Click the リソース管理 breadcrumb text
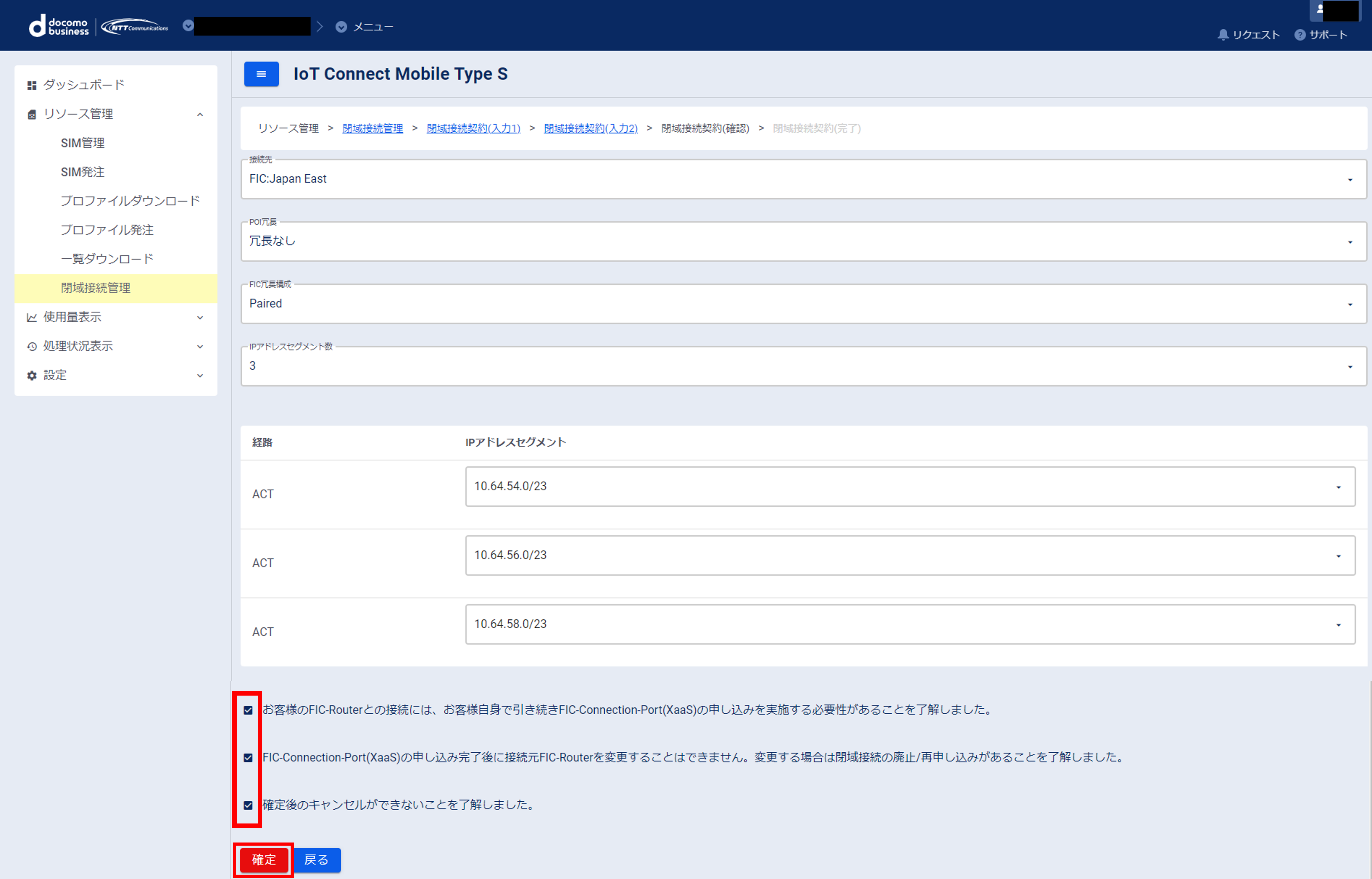This screenshot has width=1372, height=879. click(x=289, y=129)
